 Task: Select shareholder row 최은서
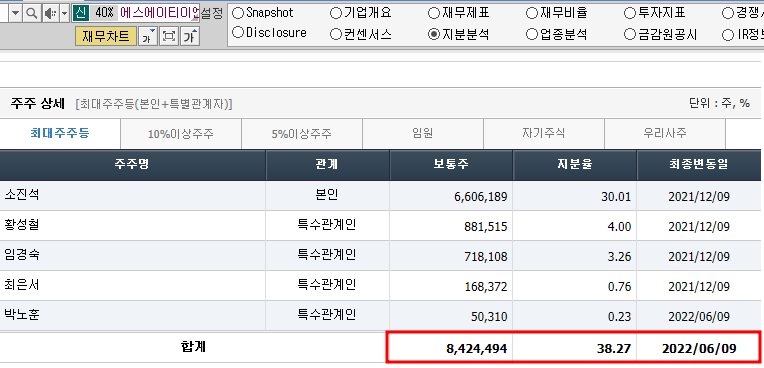click(380, 286)
